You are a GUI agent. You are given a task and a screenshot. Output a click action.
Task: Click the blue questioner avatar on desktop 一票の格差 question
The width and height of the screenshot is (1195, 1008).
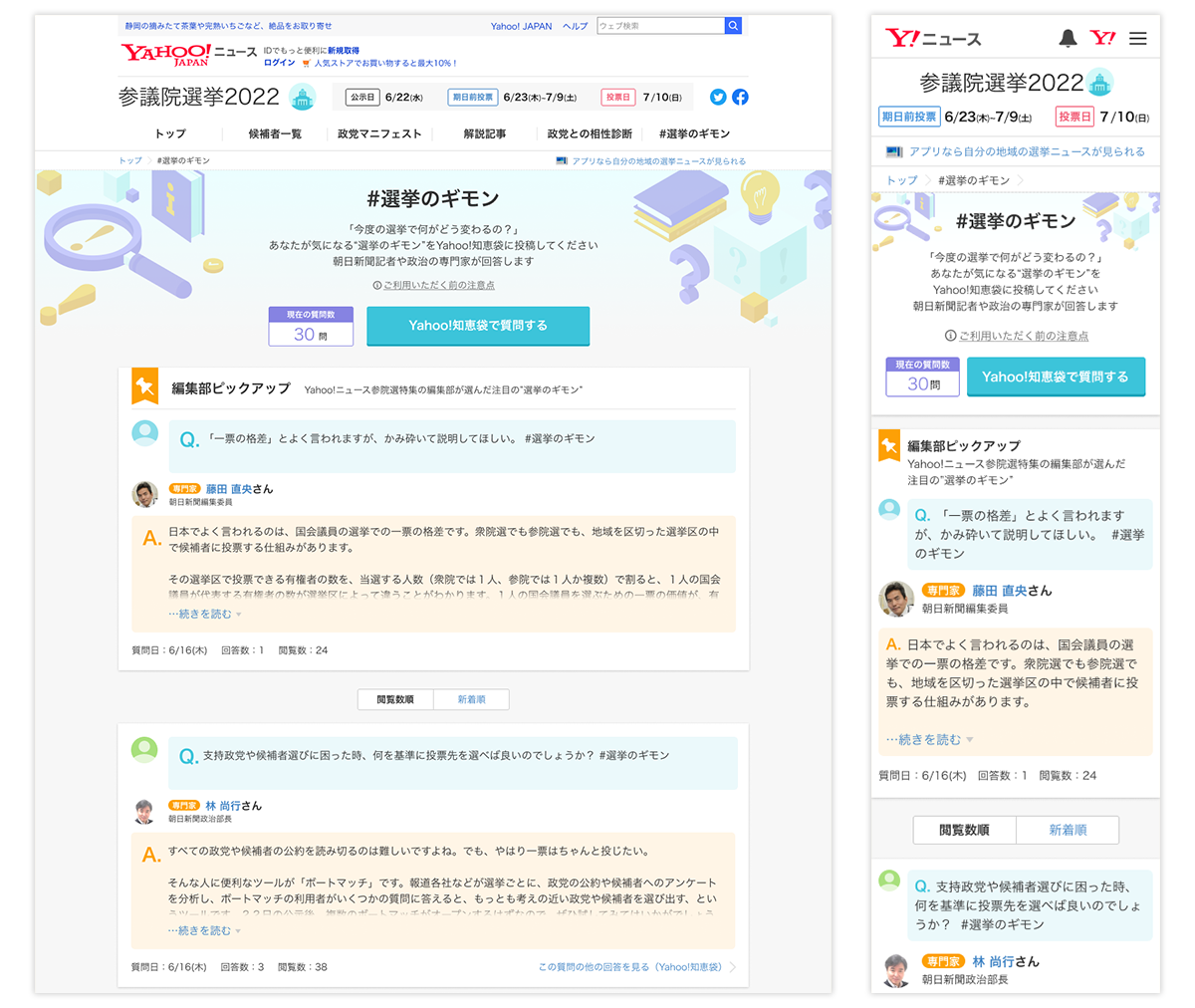coord(145,433)
